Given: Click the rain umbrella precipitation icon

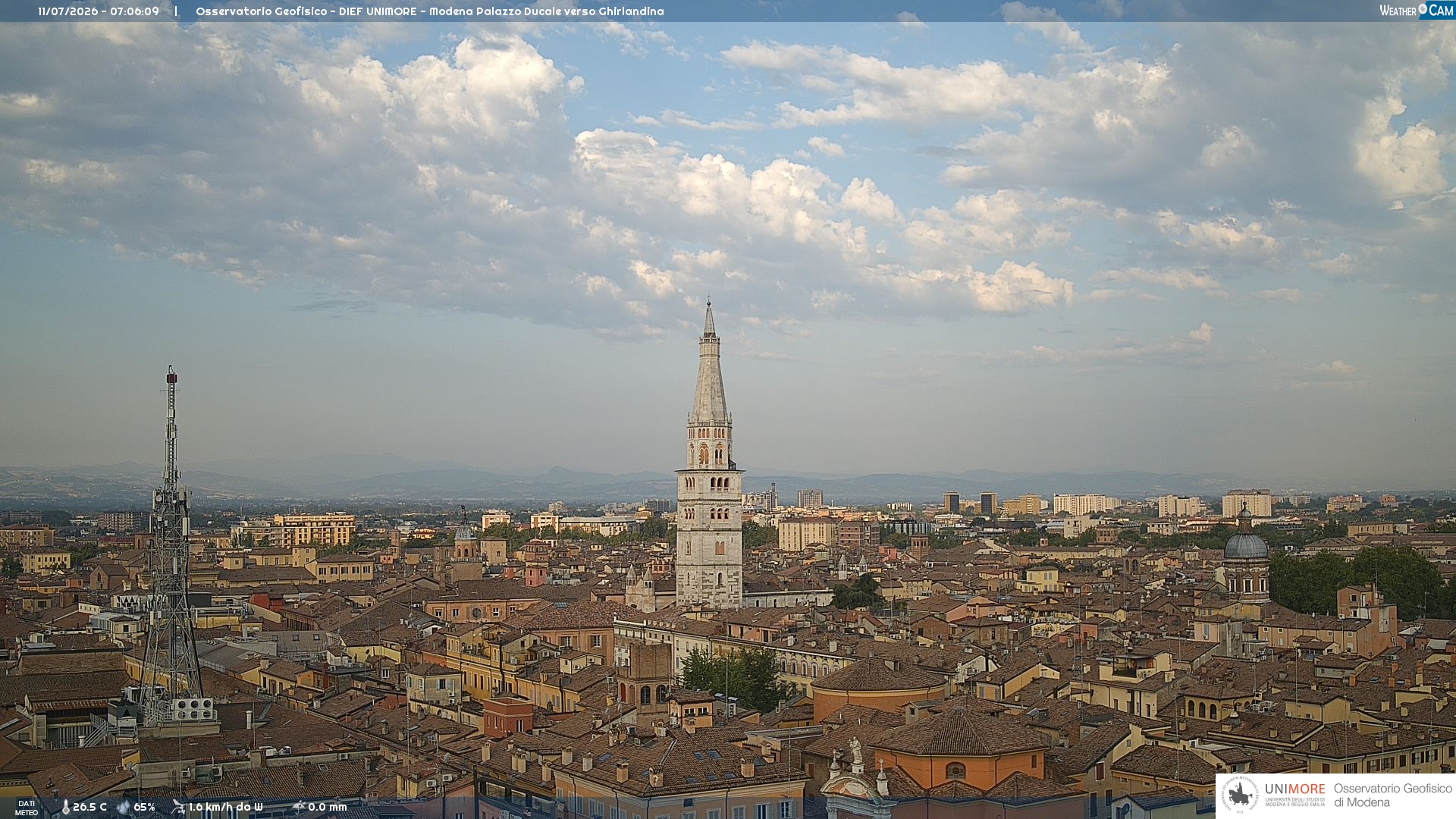Looking at the screenshot, I should click(x=298, y=807).
